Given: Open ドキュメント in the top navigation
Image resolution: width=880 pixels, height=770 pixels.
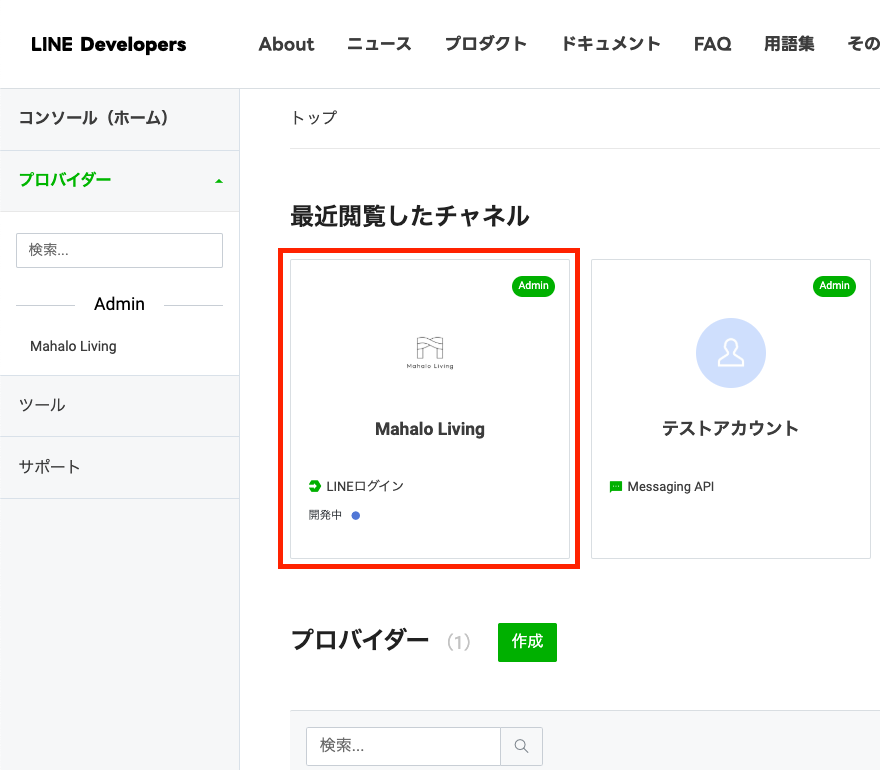Looking at the screenshot, I should point(611,44).
